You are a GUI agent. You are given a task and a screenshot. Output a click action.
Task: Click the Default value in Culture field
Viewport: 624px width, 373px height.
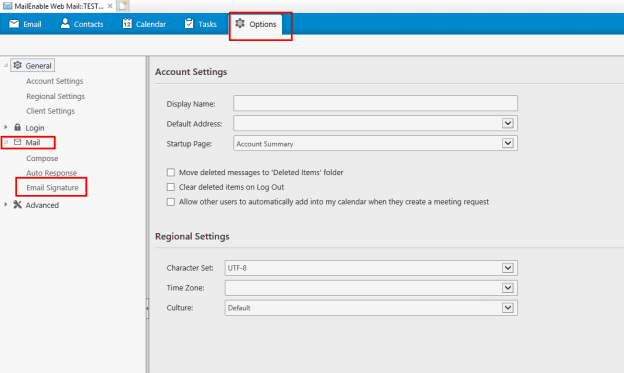point(239,308)
